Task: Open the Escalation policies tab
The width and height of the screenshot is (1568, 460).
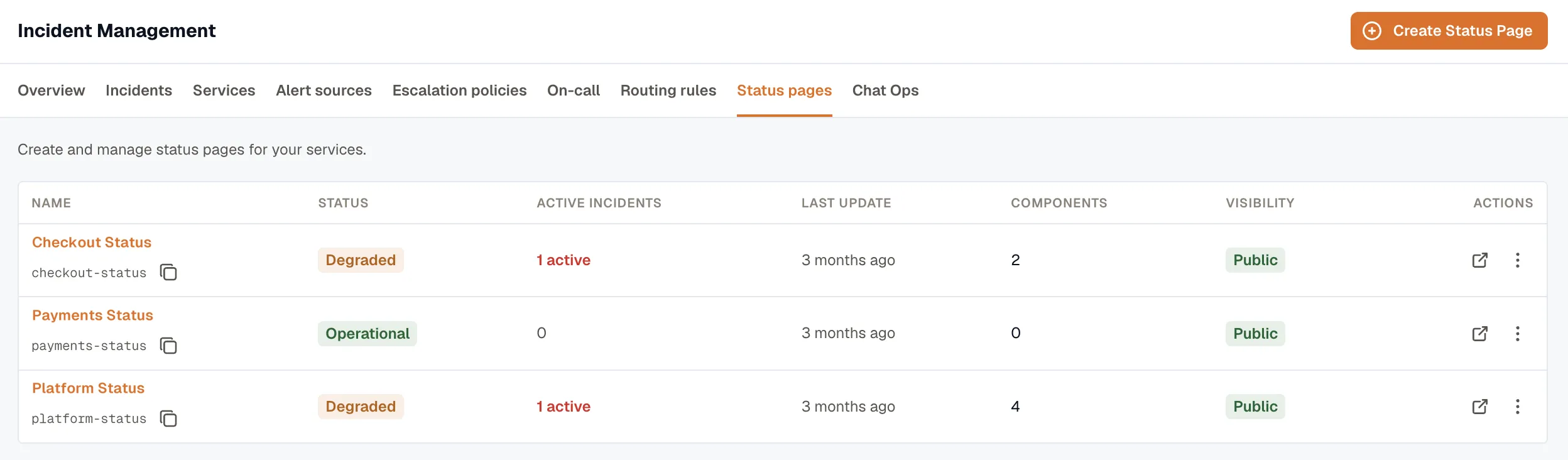Action: [x=460, y=90]
